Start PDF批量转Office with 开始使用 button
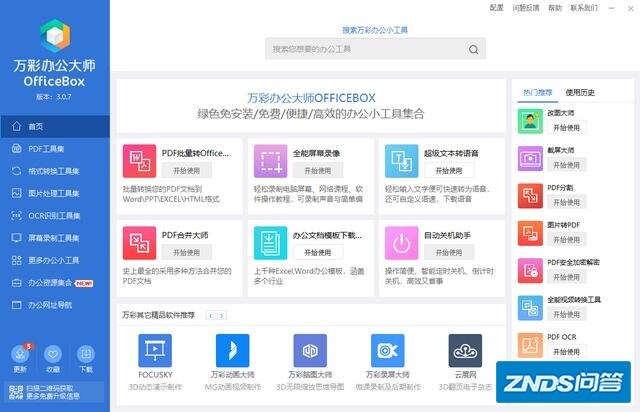The image size is (640, 412). (187, 171)
